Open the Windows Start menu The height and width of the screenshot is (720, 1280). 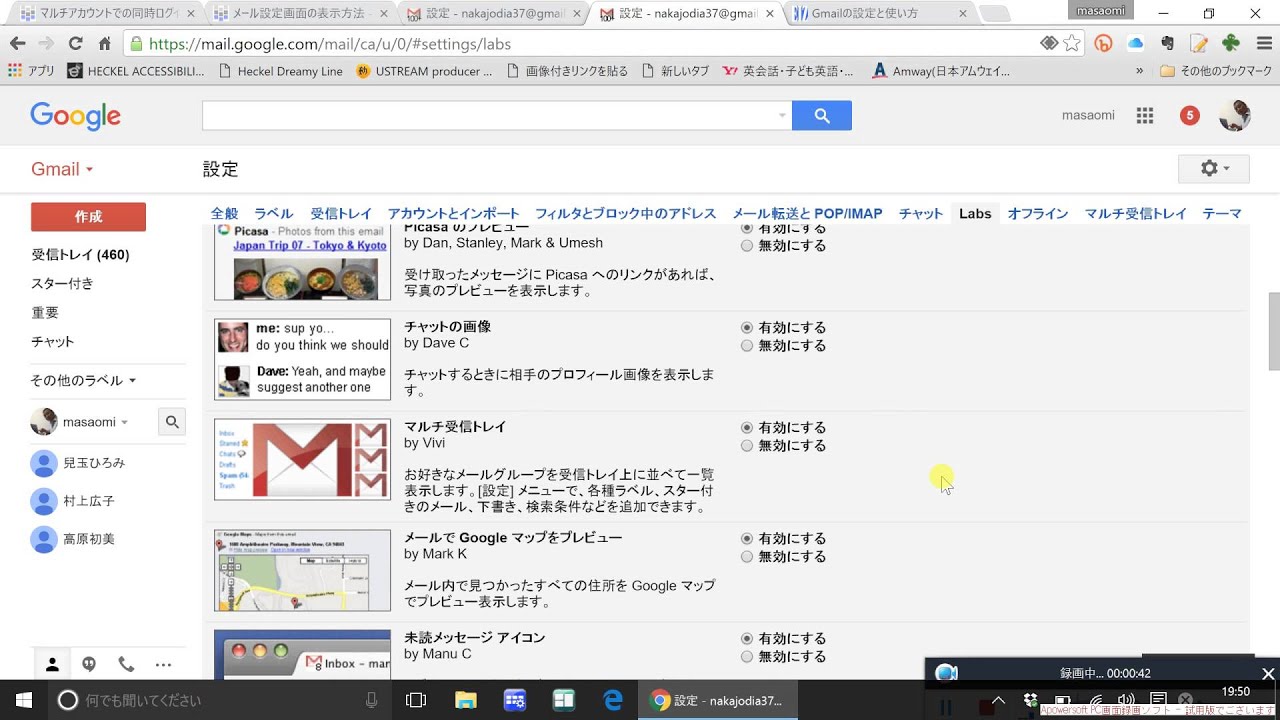[23, 700]
